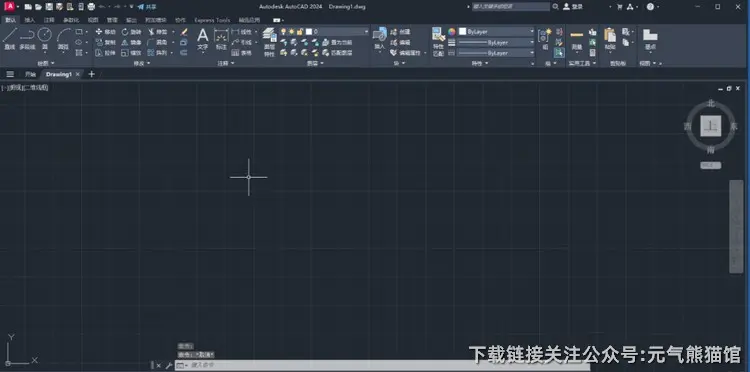Image resolution: width=750 pixels, height=372 pixels.
Task: Toggle the layer freeze sun icon
Action: 291,32
